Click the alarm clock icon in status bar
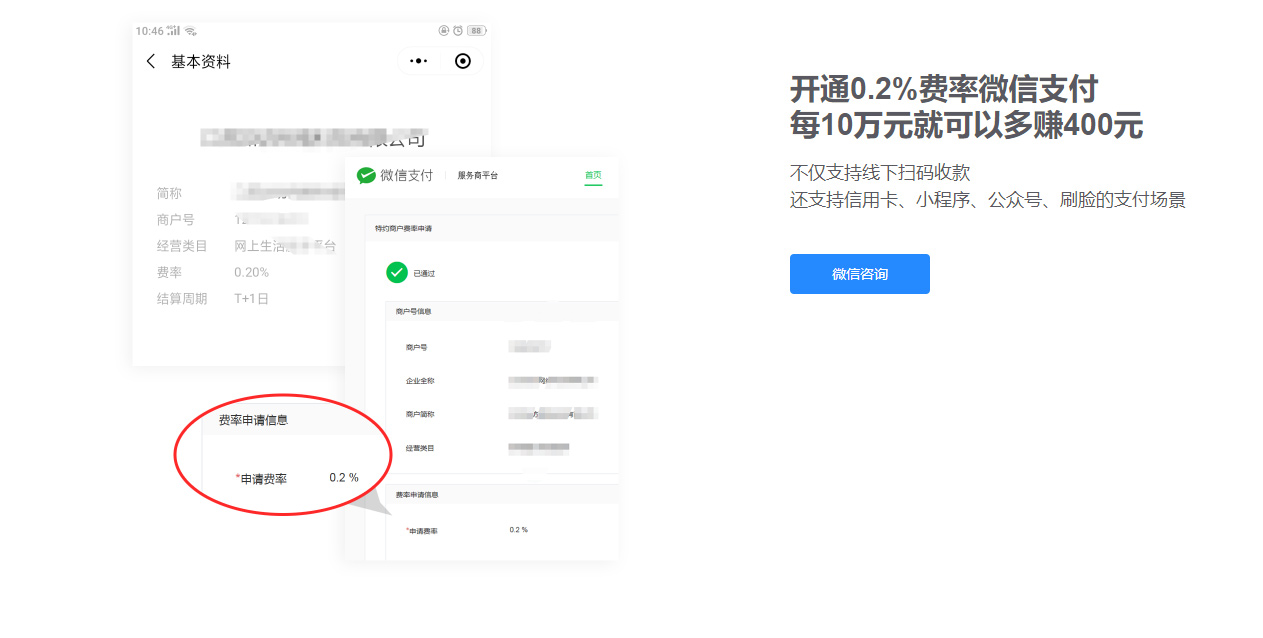 (x=458, y=31)
